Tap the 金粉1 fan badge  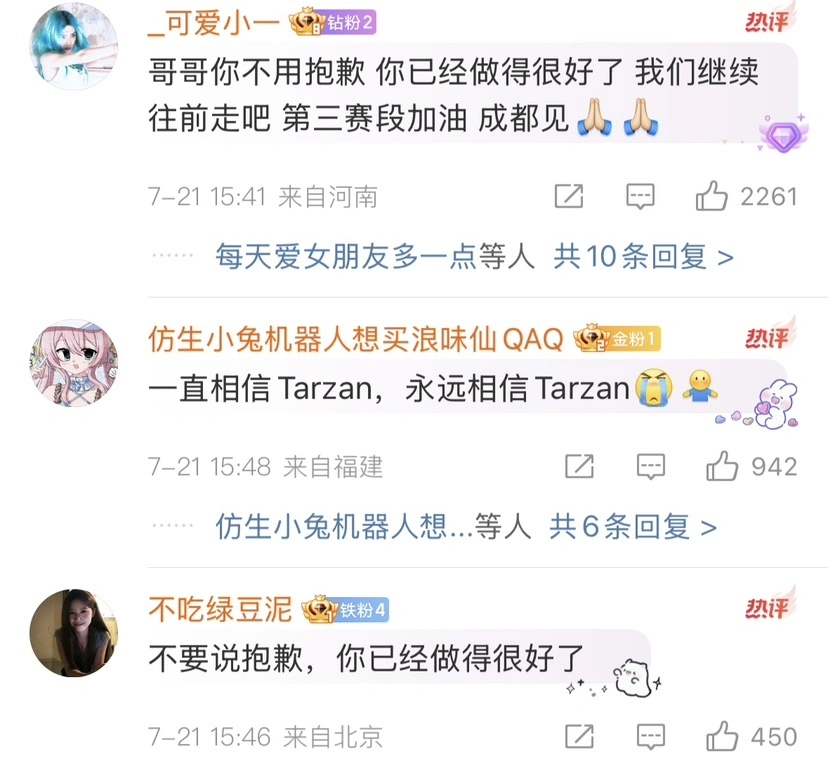click(617, 338)
